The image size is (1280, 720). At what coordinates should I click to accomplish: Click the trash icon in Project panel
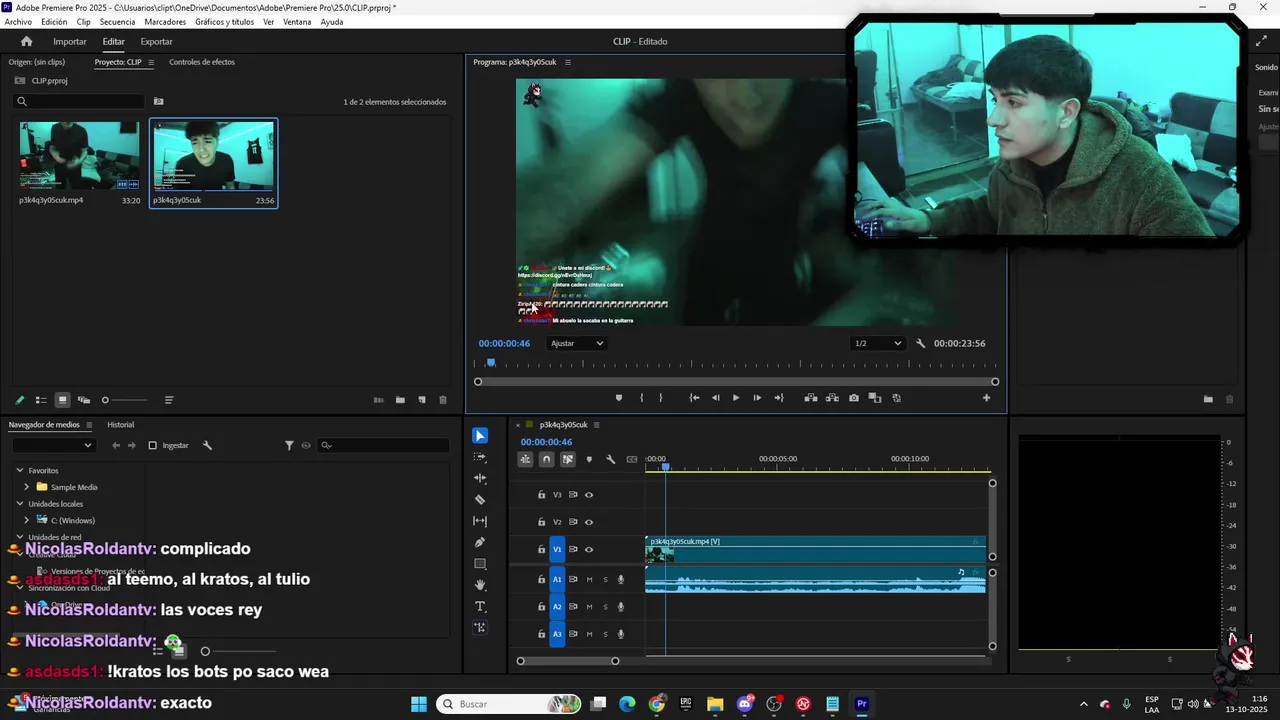[x=443, y=400]
